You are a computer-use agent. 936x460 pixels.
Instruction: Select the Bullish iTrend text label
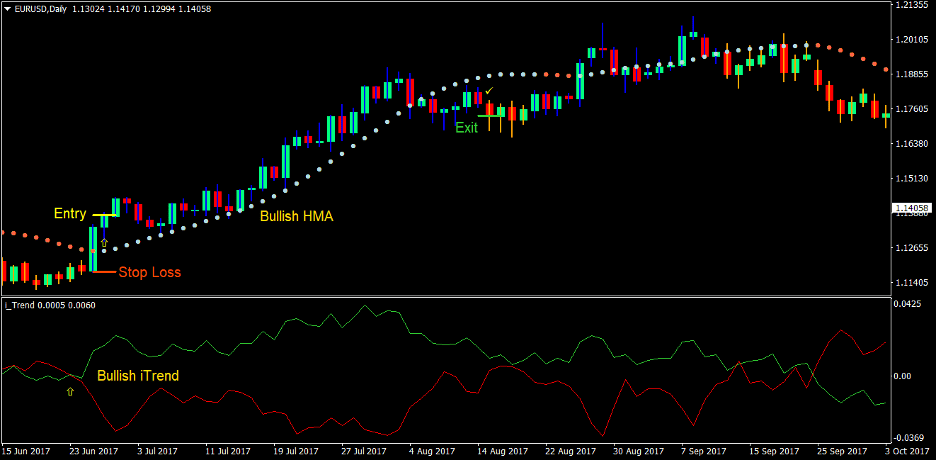(138, 376)
